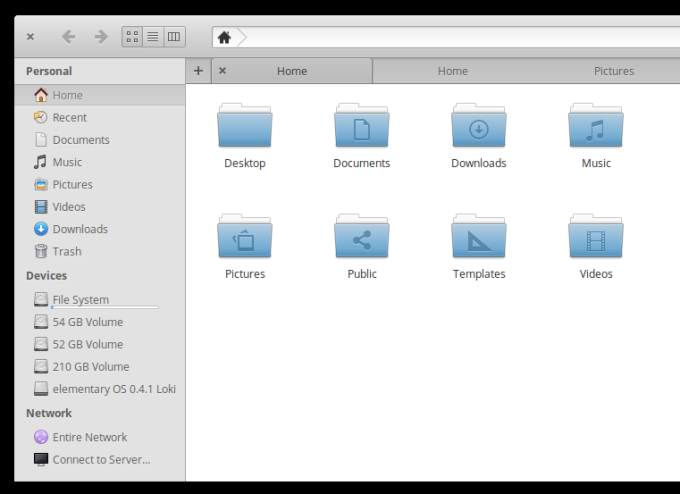Open Videos in the sidebar
680x494 pixels.
click(x=100, y=207)
